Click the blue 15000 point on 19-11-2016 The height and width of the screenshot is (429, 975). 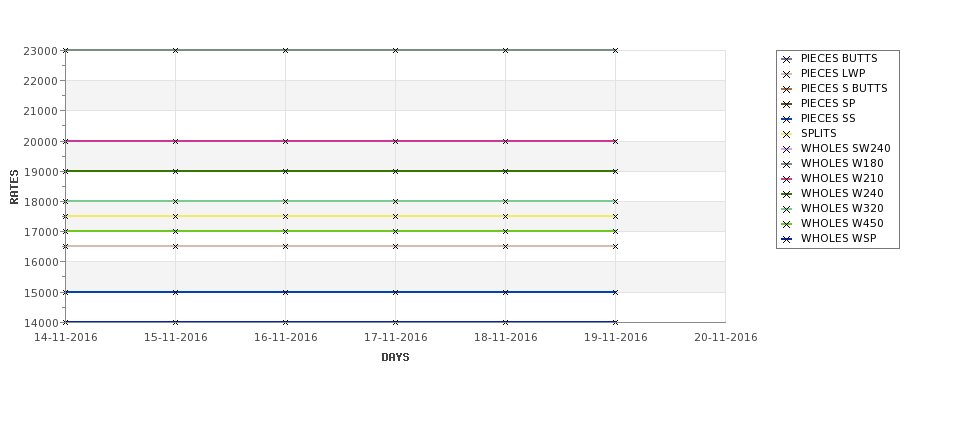pos(616,292)
